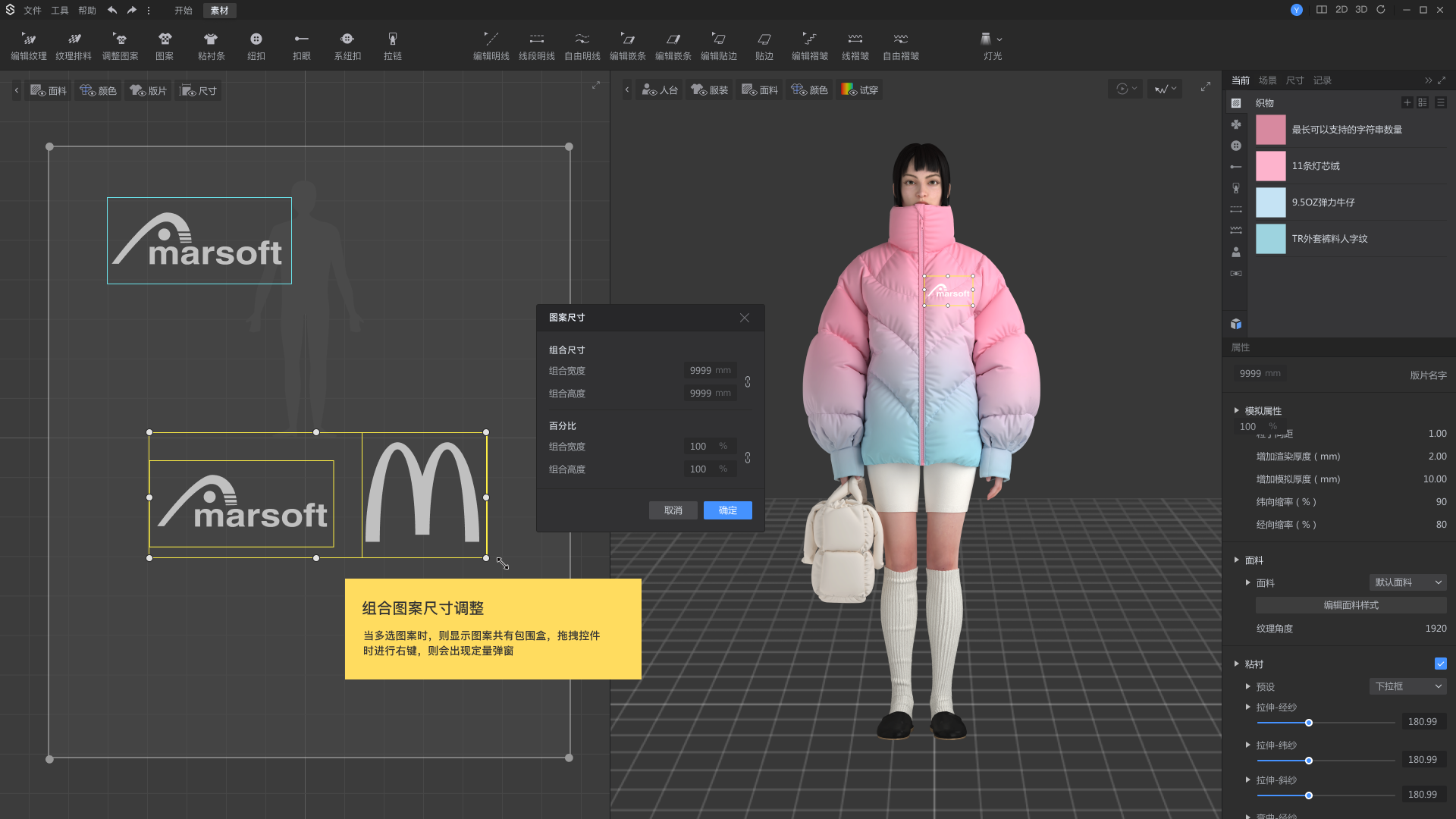1456x819 pixels.
Task: Toggle the 粘衬 checkbox
Action: click(1440, 664)
